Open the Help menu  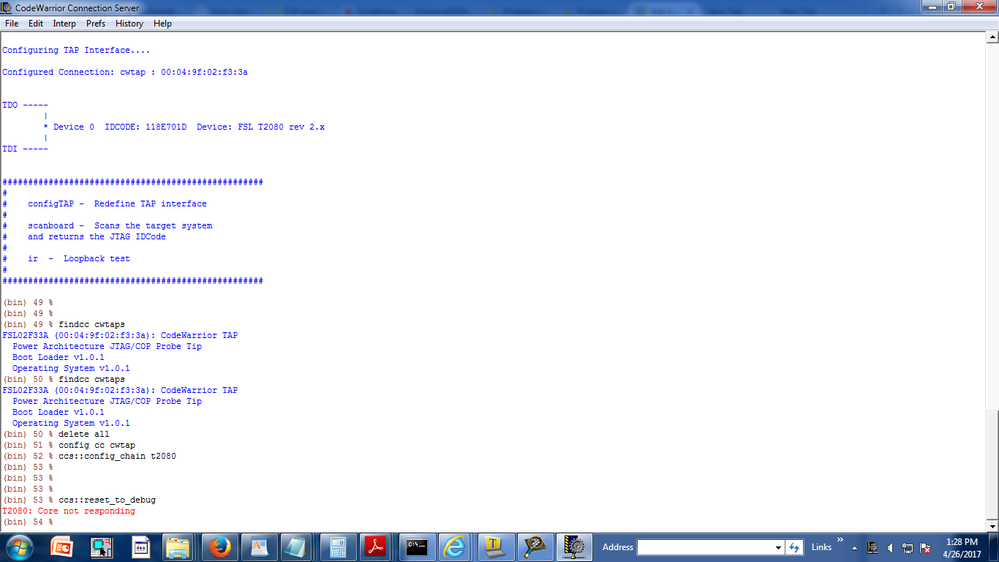coord(162,24)
